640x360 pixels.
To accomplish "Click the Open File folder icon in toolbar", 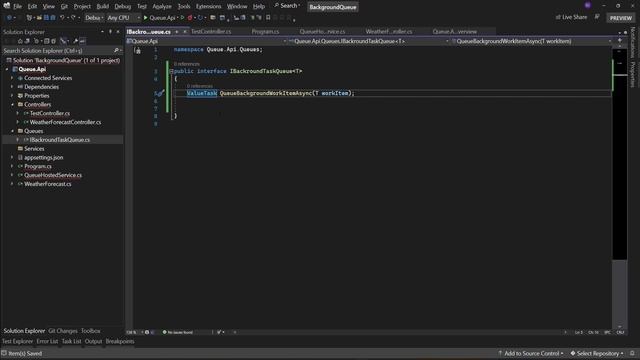I will pyautogui.click(x=39, y=18).
